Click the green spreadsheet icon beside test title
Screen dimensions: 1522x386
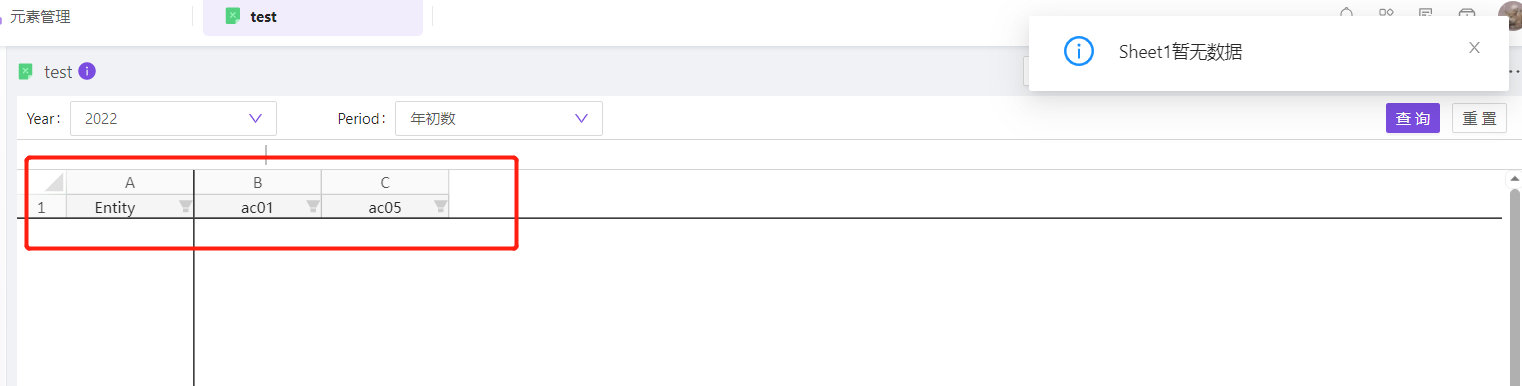(26, 71)
